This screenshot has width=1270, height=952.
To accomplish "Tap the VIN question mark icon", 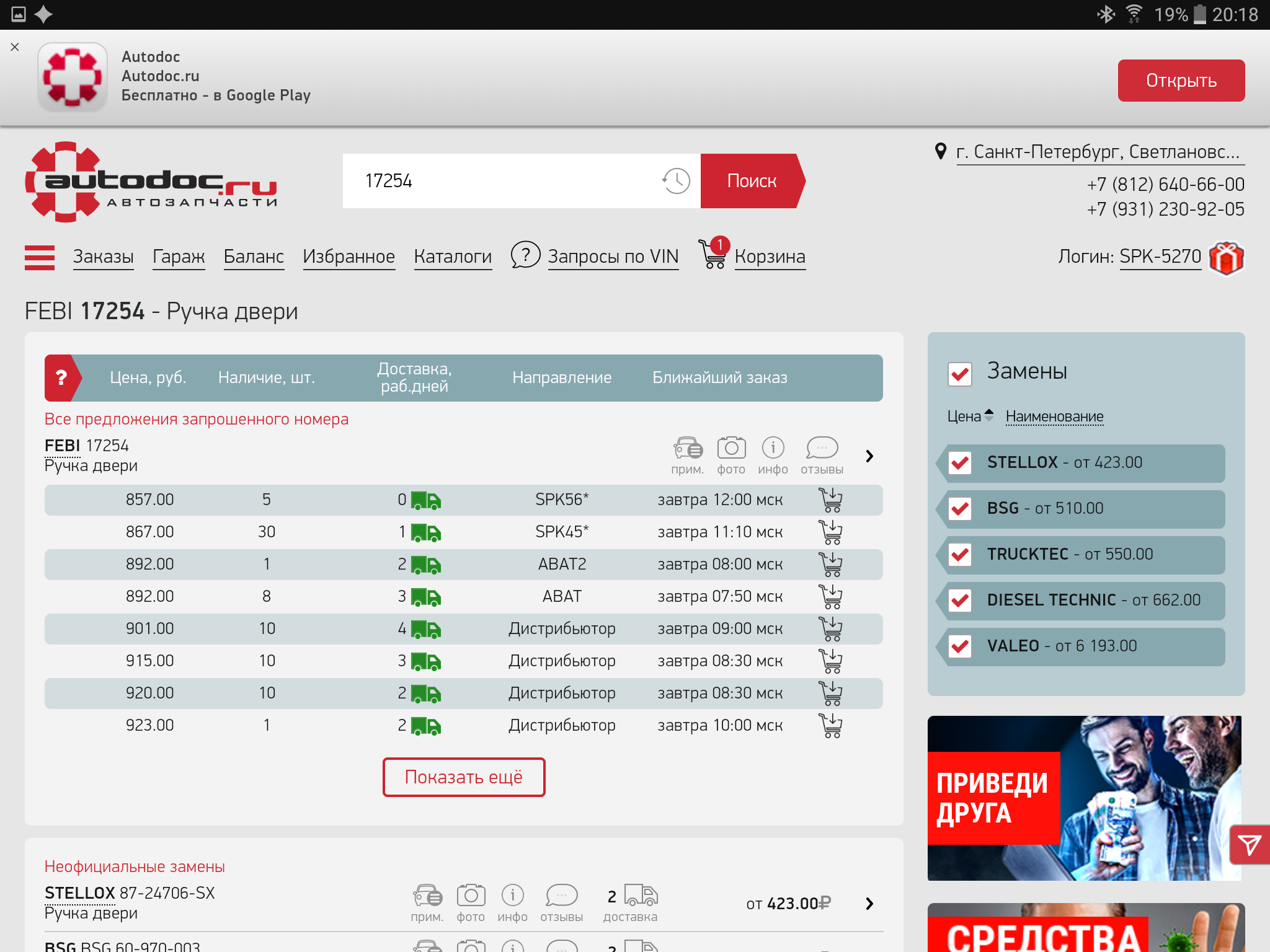I will 525,255.
